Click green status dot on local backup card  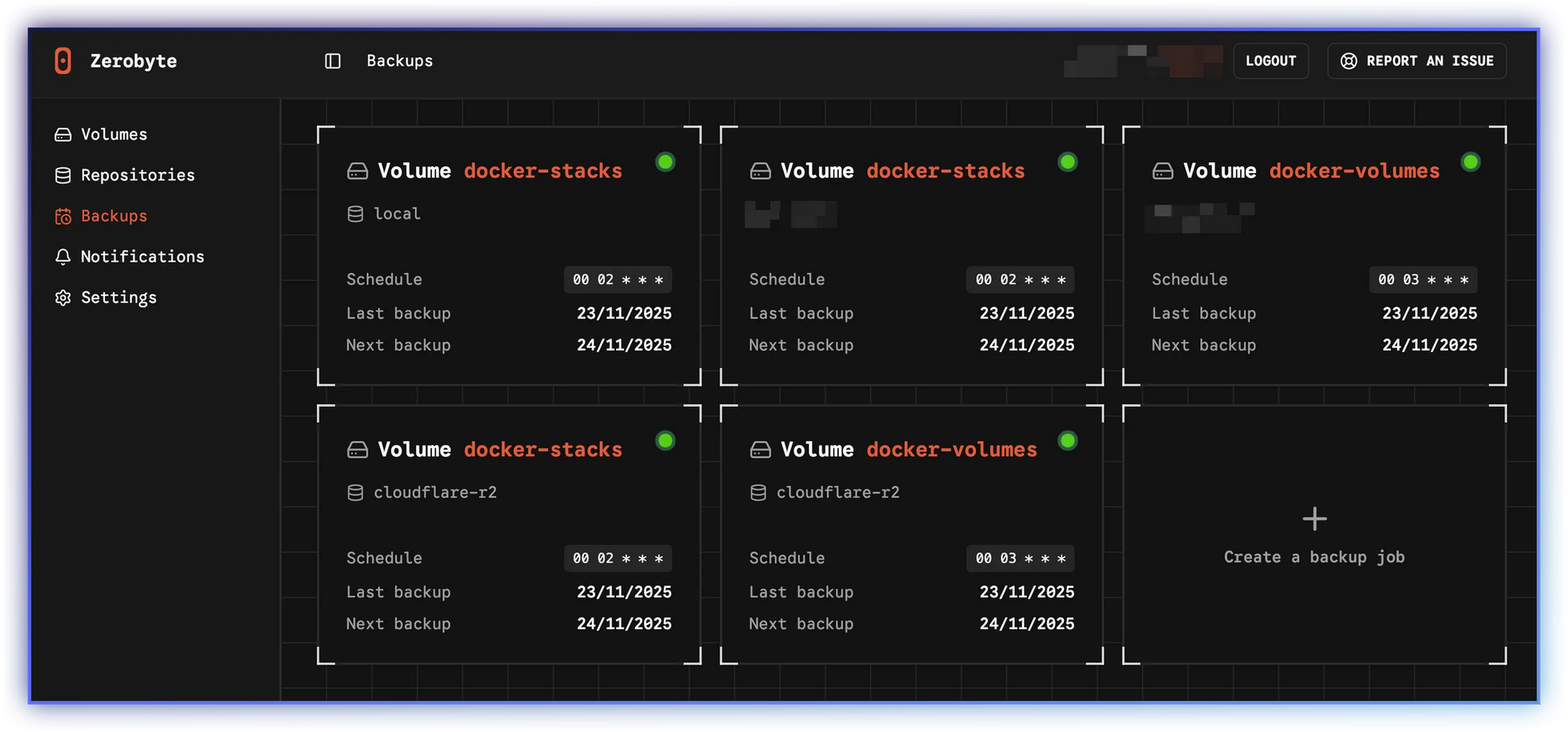[665, 162]
